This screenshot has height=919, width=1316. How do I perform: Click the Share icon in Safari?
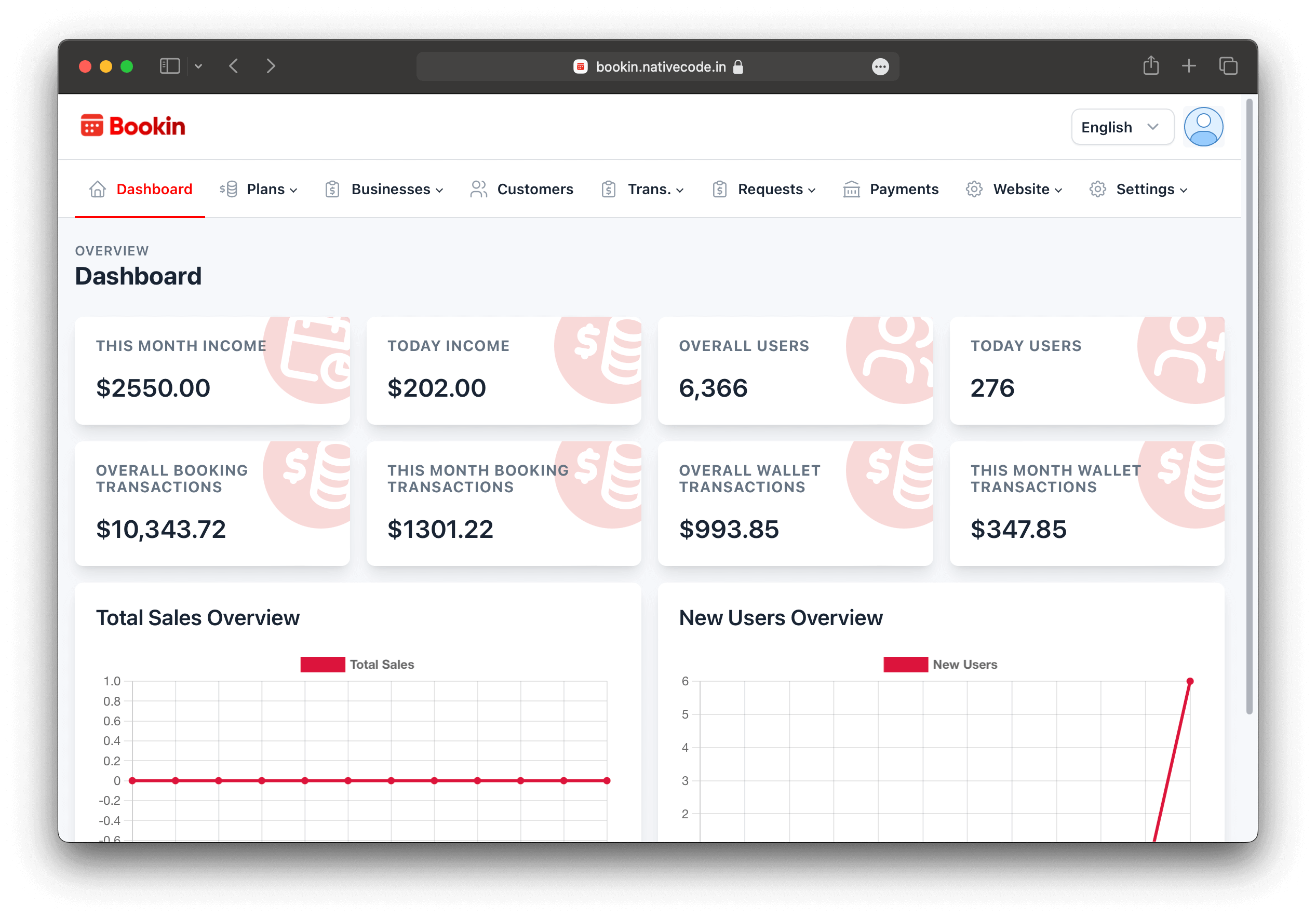(1150, 66)
